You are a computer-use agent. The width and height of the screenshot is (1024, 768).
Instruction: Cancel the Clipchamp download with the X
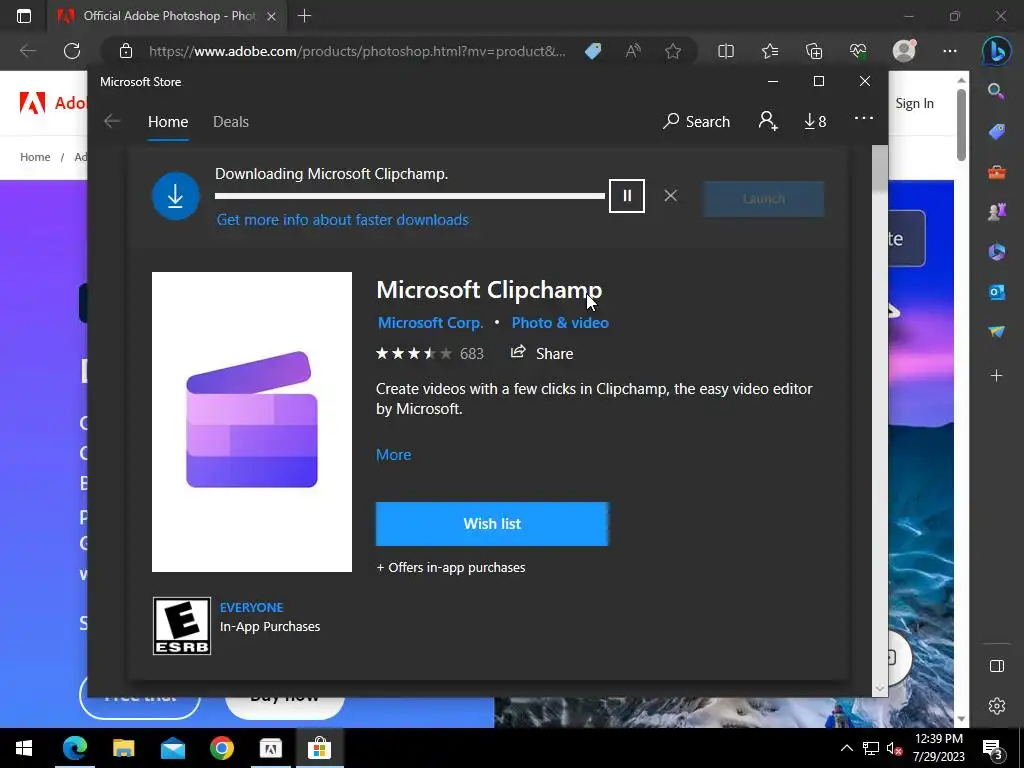[670, 196]
